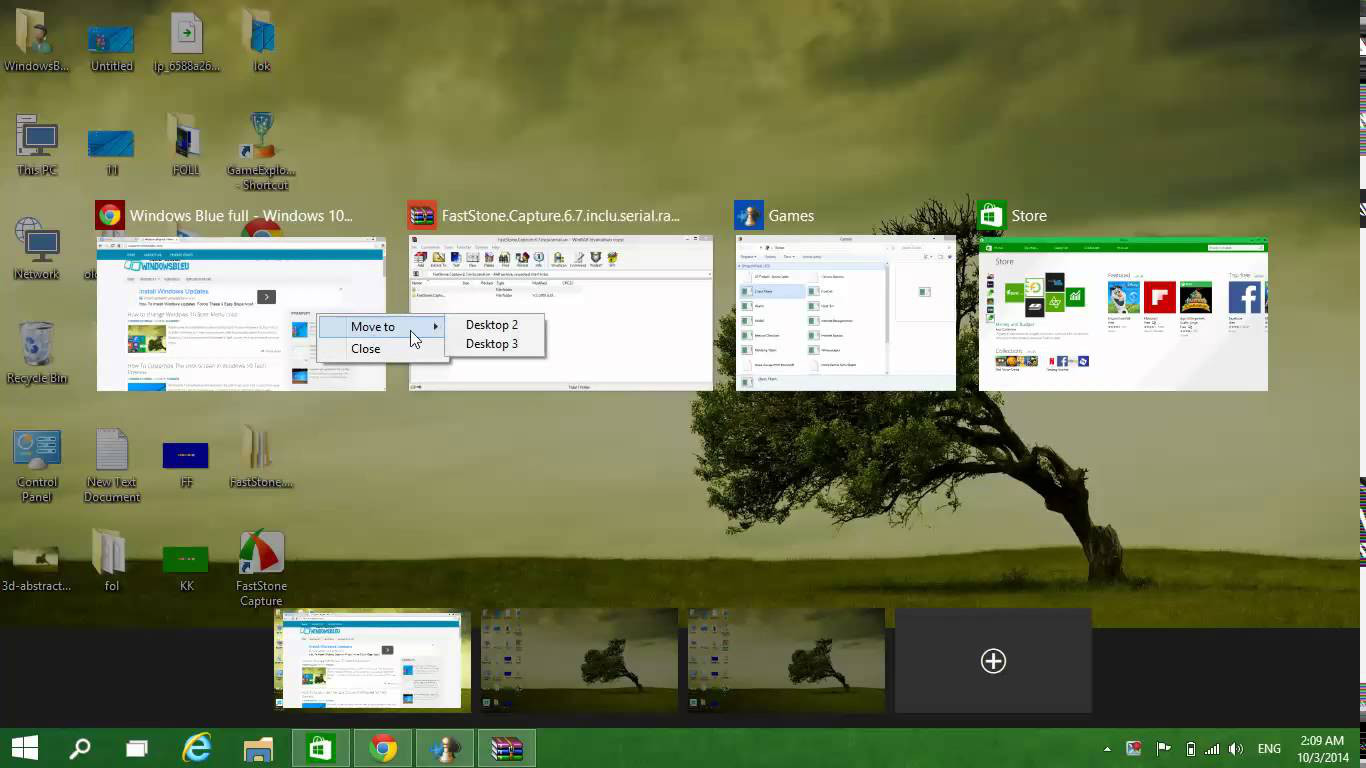
Task: Open volume control in system tray
Action: pos(1236,749)
